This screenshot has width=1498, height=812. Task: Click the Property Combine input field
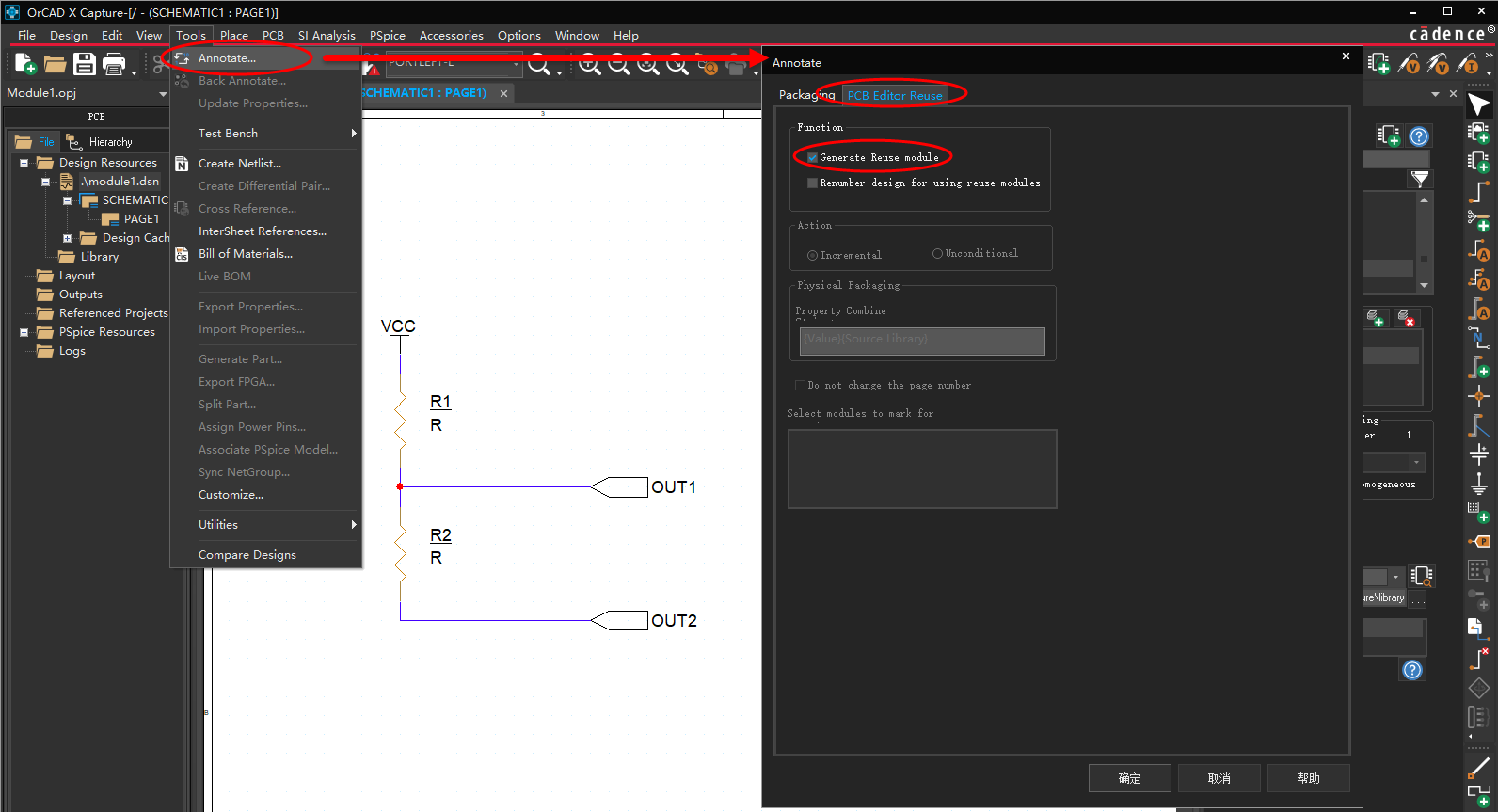coord(922,341)
